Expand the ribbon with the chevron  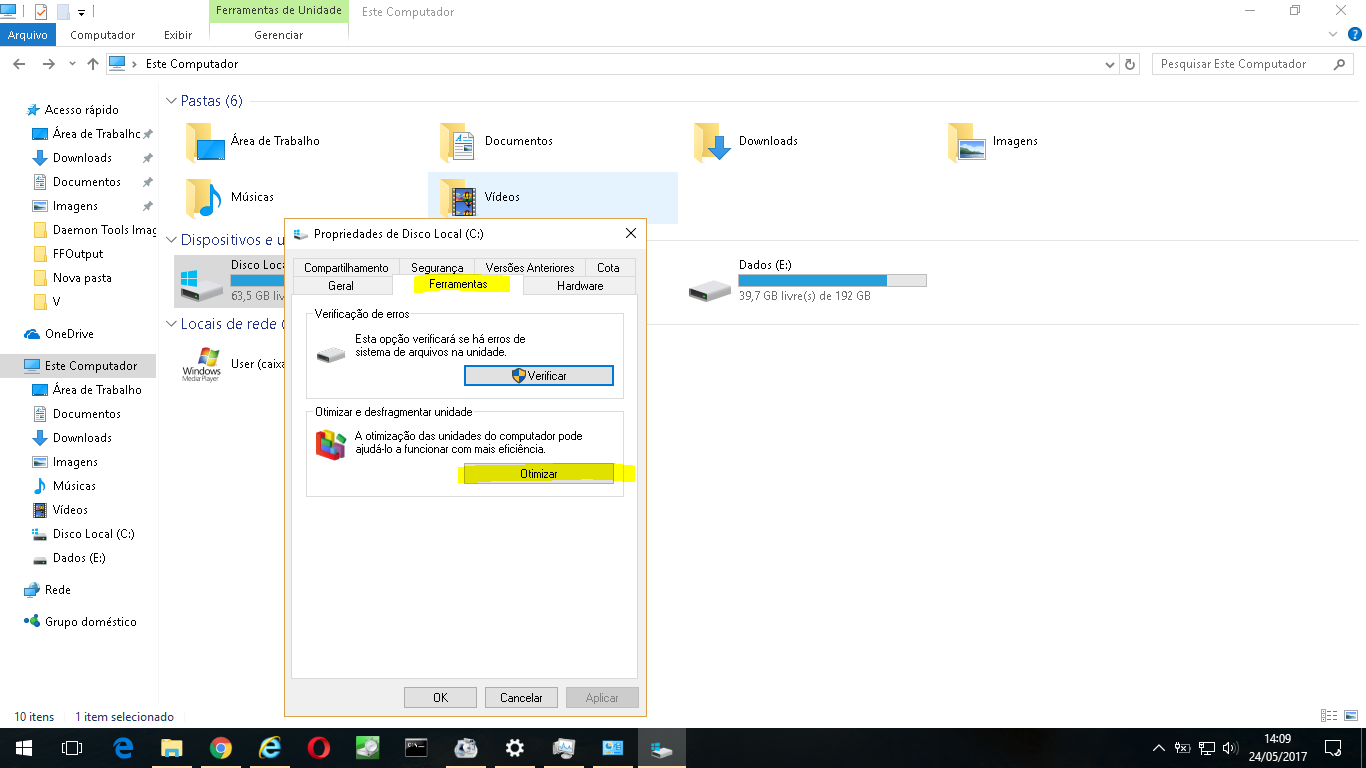tap(1332, 35)
